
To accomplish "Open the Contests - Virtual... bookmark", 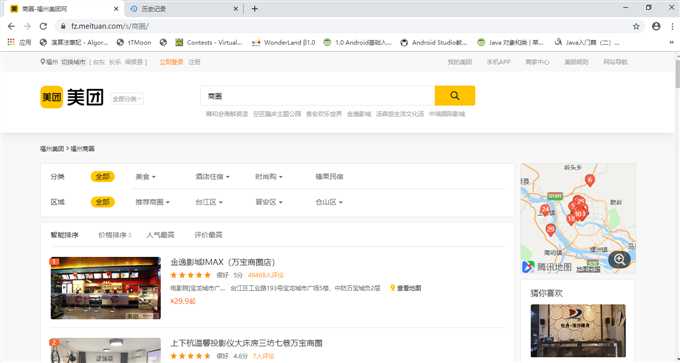I will pos(209,43).
